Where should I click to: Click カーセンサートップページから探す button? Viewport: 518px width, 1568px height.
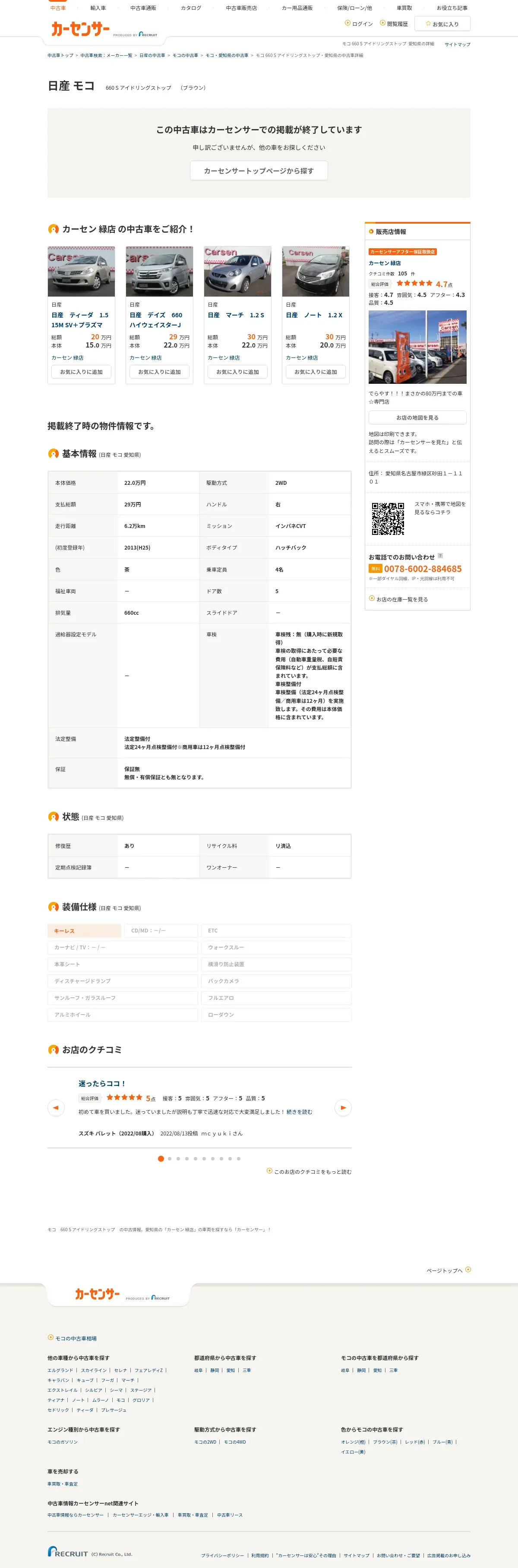pos(259,171)
